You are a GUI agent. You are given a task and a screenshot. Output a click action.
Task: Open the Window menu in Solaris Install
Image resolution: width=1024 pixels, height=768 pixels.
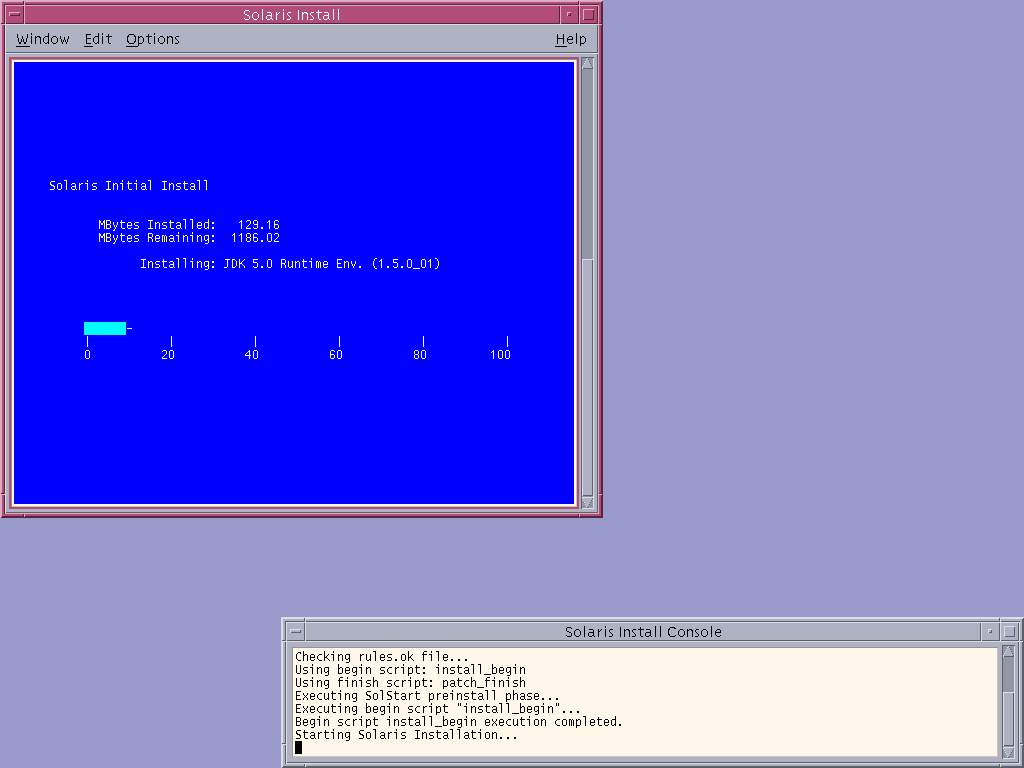point(42,39)
